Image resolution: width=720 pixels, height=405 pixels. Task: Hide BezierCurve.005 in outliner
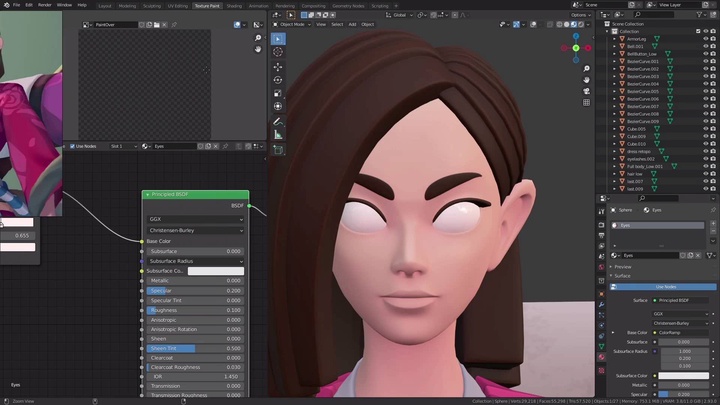click(706, 91)
